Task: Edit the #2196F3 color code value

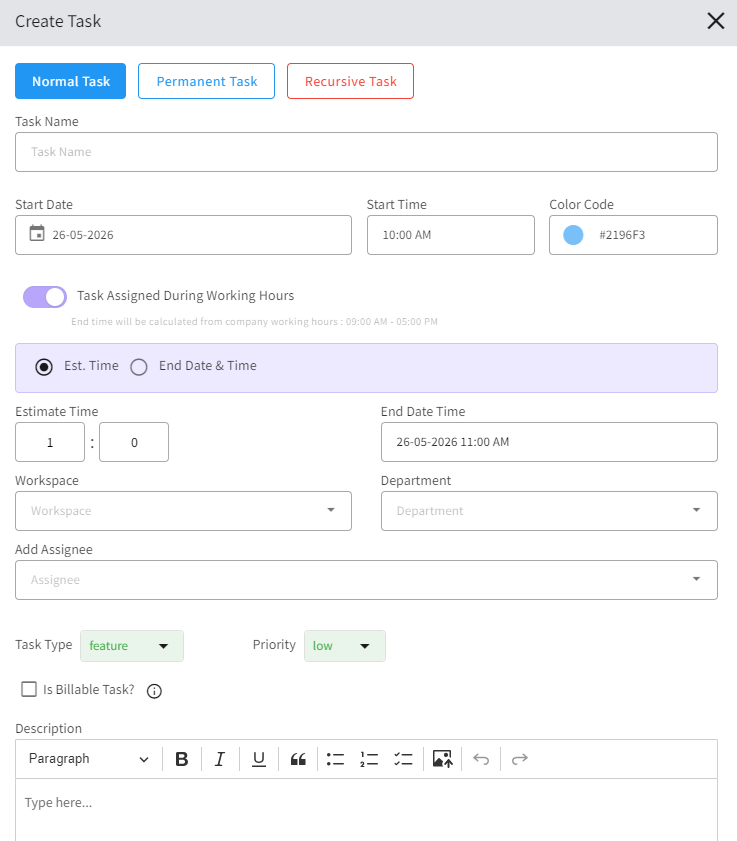Action: click(x=622, y=235)
